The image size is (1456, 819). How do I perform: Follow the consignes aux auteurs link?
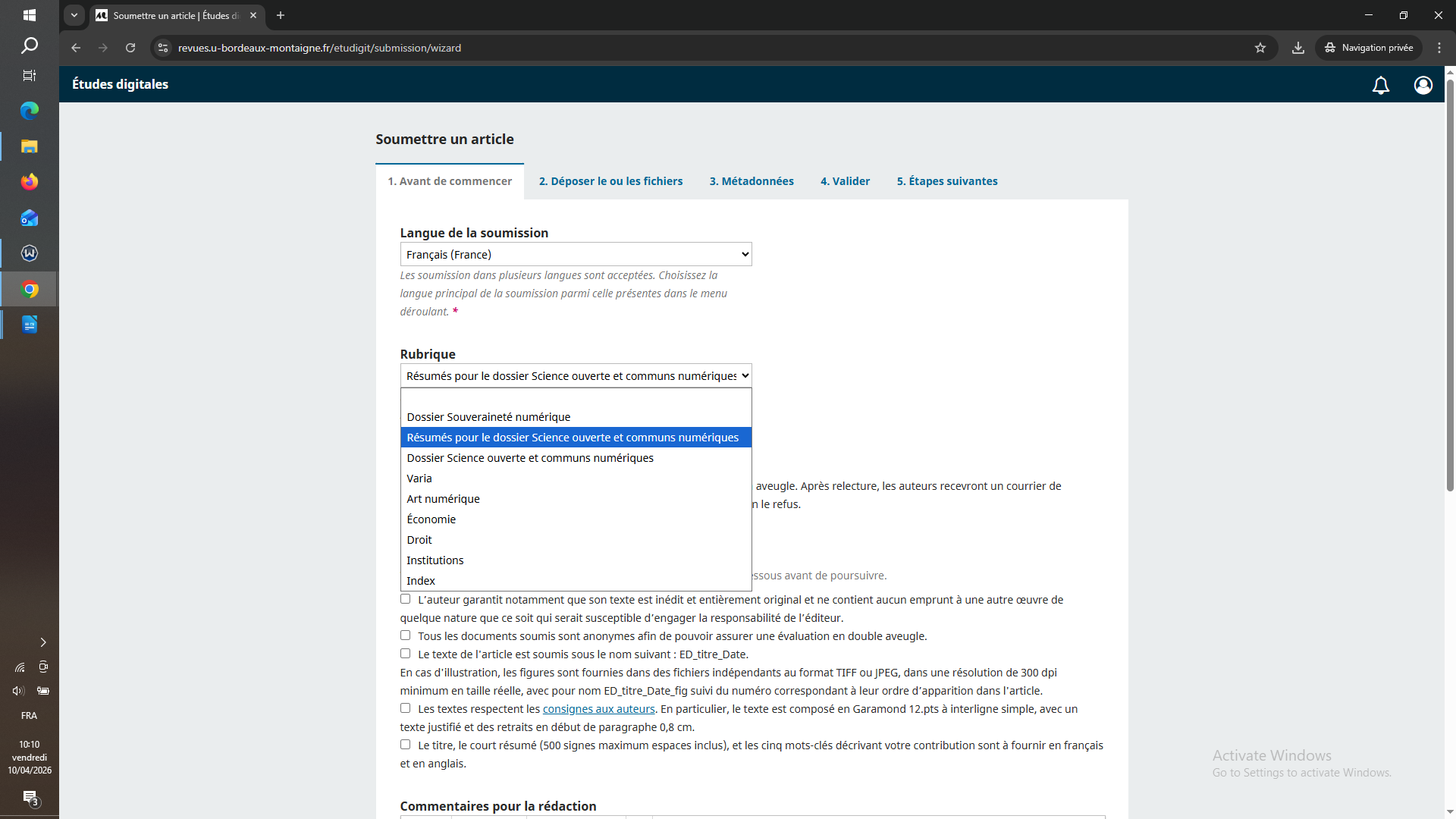click(598, 709)
